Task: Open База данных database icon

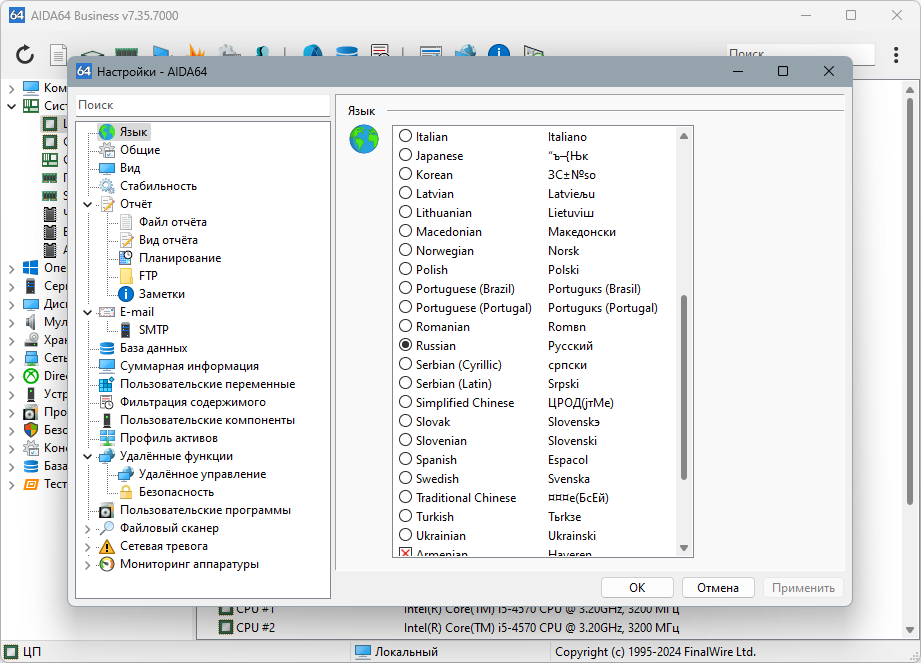Action: tap(107, 348)
